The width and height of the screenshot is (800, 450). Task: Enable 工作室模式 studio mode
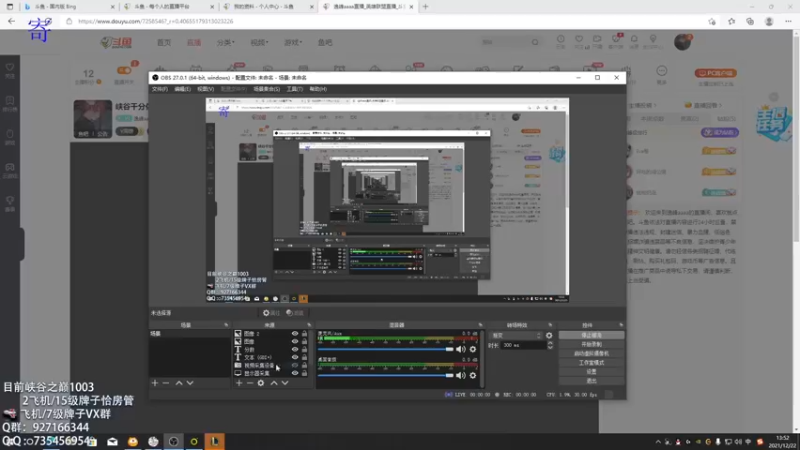point(591,363)
